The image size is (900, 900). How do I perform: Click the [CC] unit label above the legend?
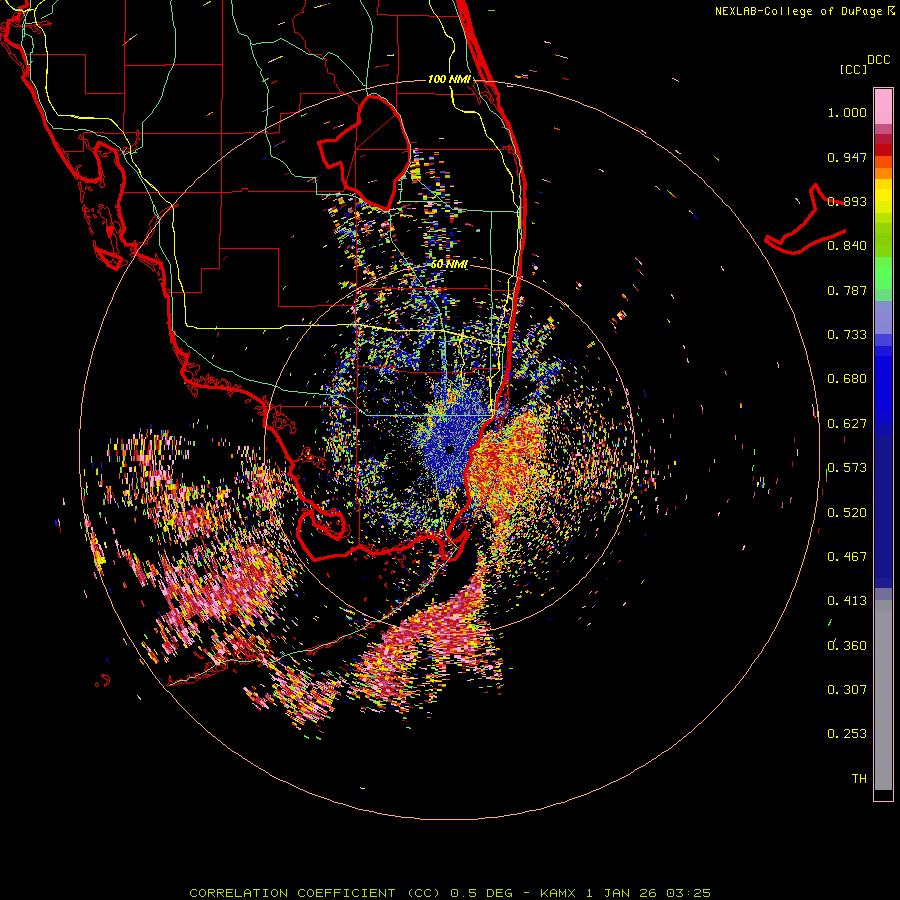click(853, 69)
